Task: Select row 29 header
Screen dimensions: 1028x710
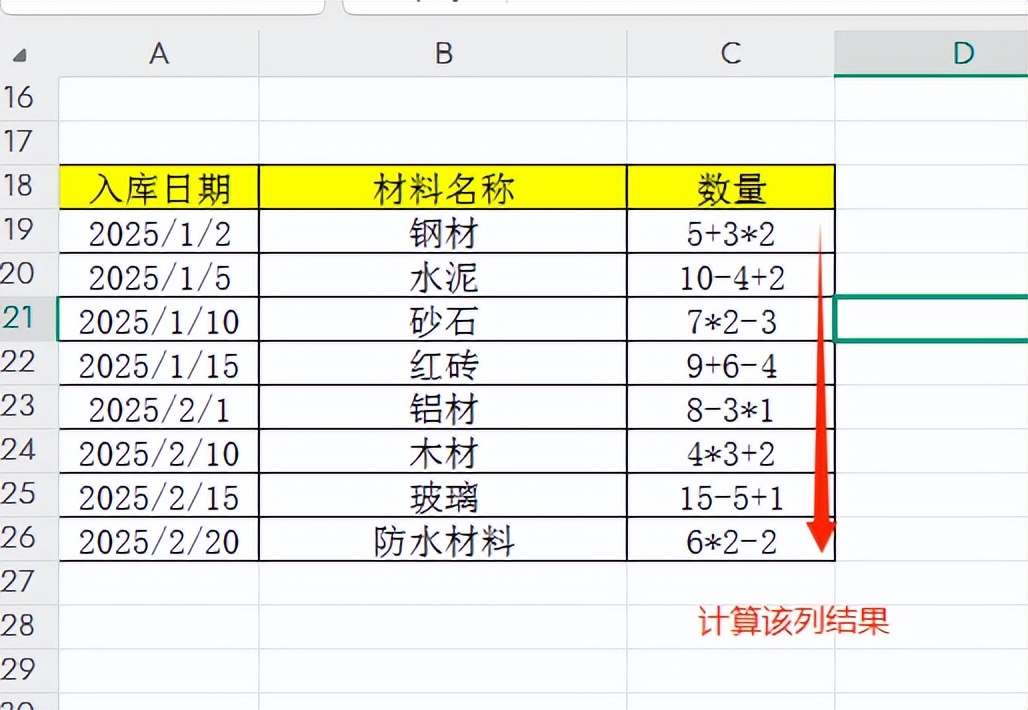Action: (29, 669)
